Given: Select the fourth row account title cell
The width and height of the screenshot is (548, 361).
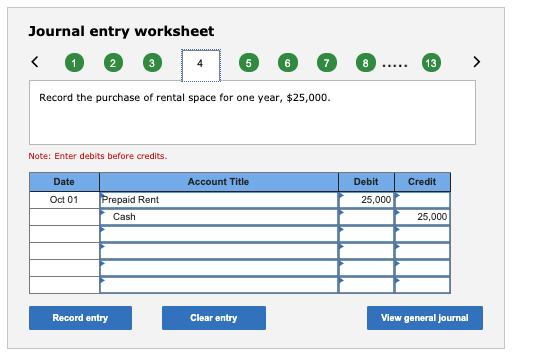Looking at the screenshot, I should click(219, 251).
